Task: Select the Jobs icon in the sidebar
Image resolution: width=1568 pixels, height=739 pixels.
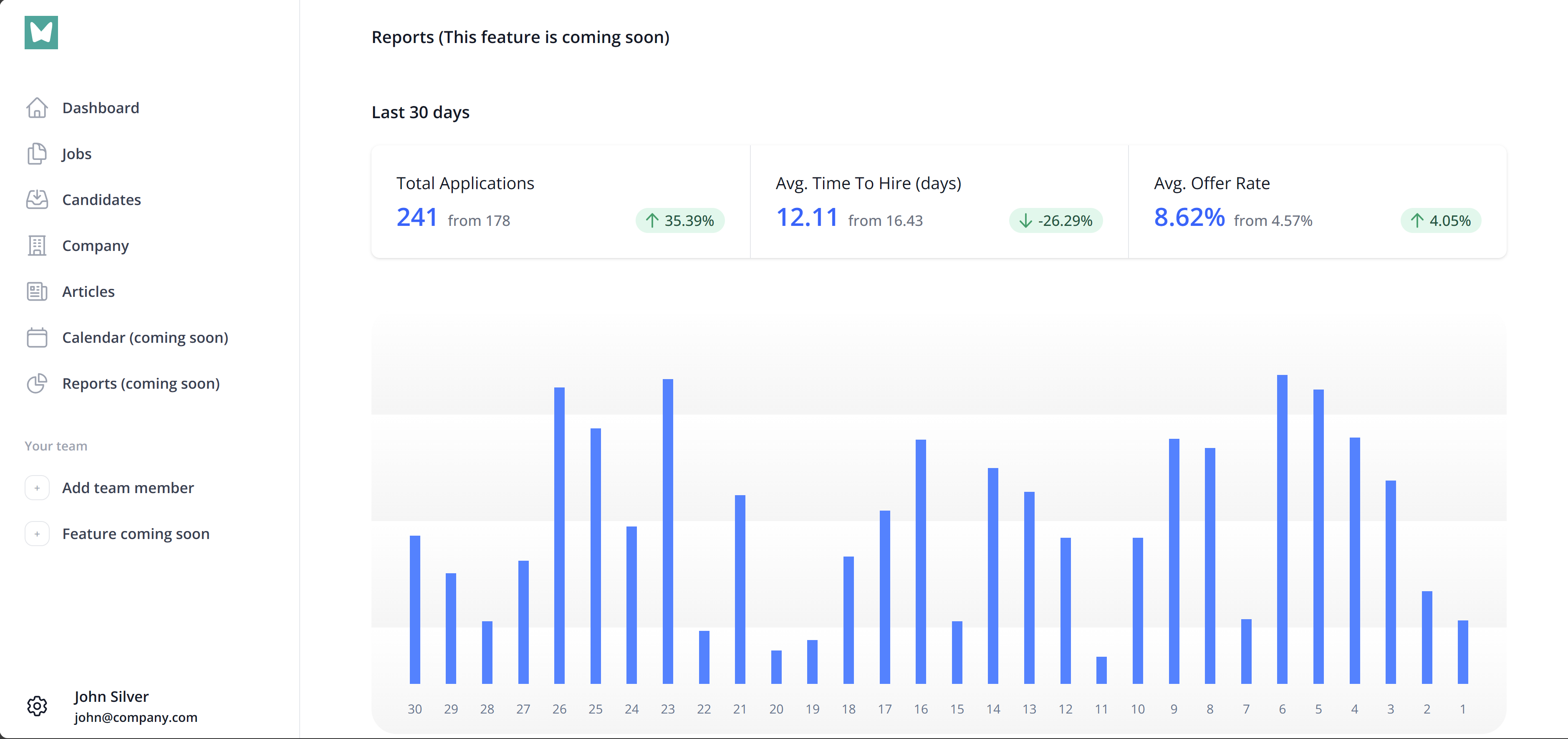Action: [x=37, y=153]
